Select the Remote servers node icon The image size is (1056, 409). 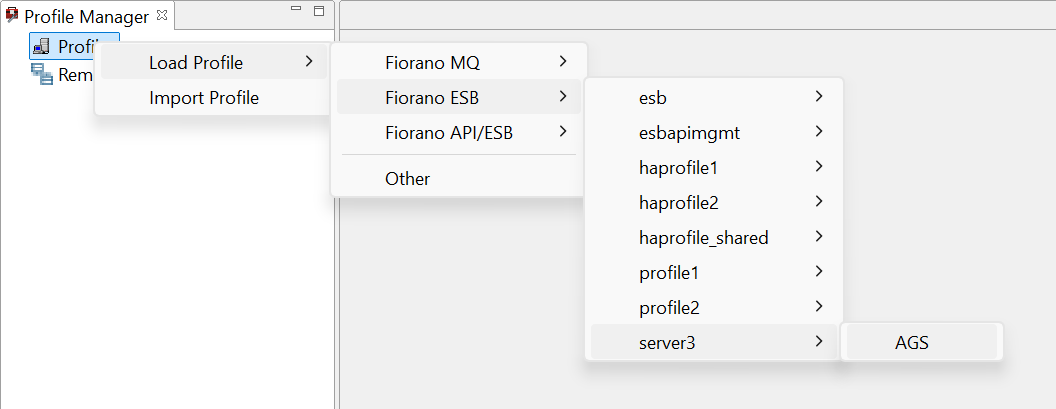click(x=42, y=74)
